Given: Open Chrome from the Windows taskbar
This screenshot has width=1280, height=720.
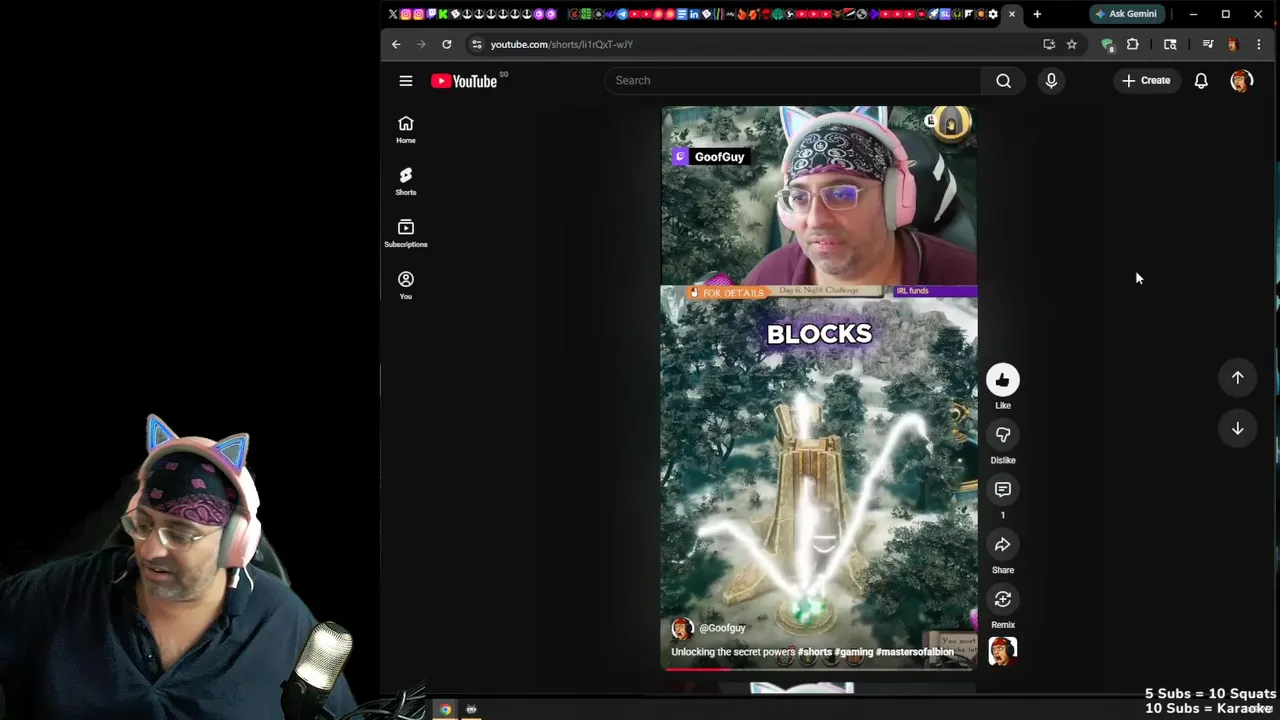Looking at the screenshot, I should (x=445, y=710).
